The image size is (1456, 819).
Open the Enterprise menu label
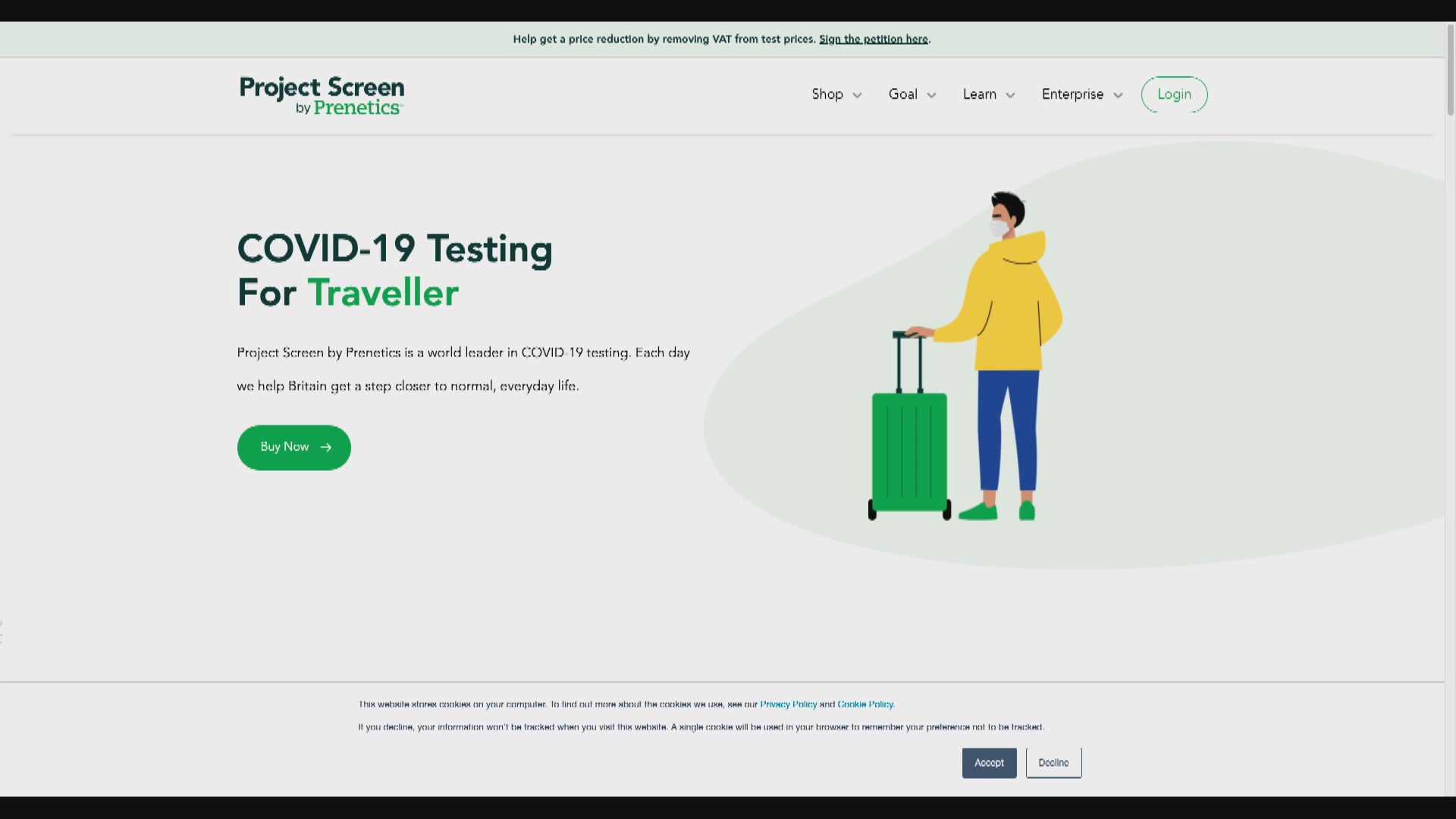click(x=1072, y=95)
